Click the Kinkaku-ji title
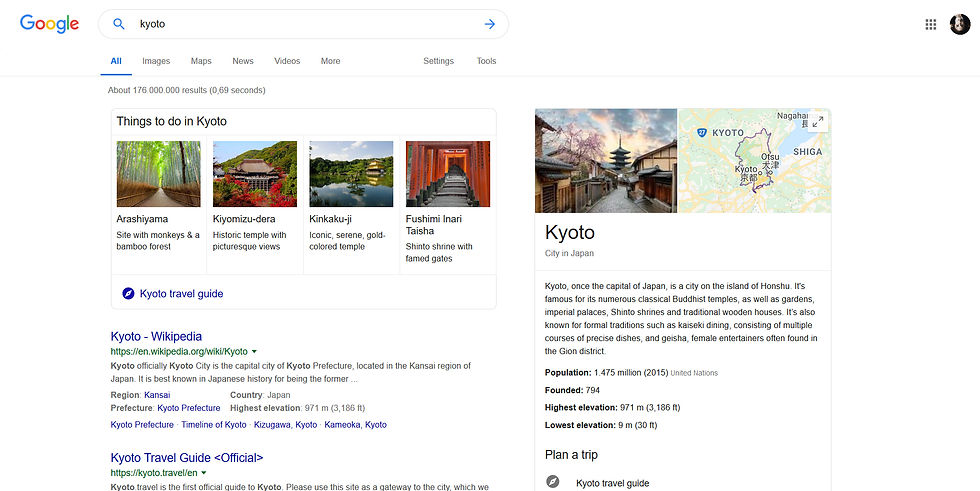 pyautogui.click(x=331, y=219)
